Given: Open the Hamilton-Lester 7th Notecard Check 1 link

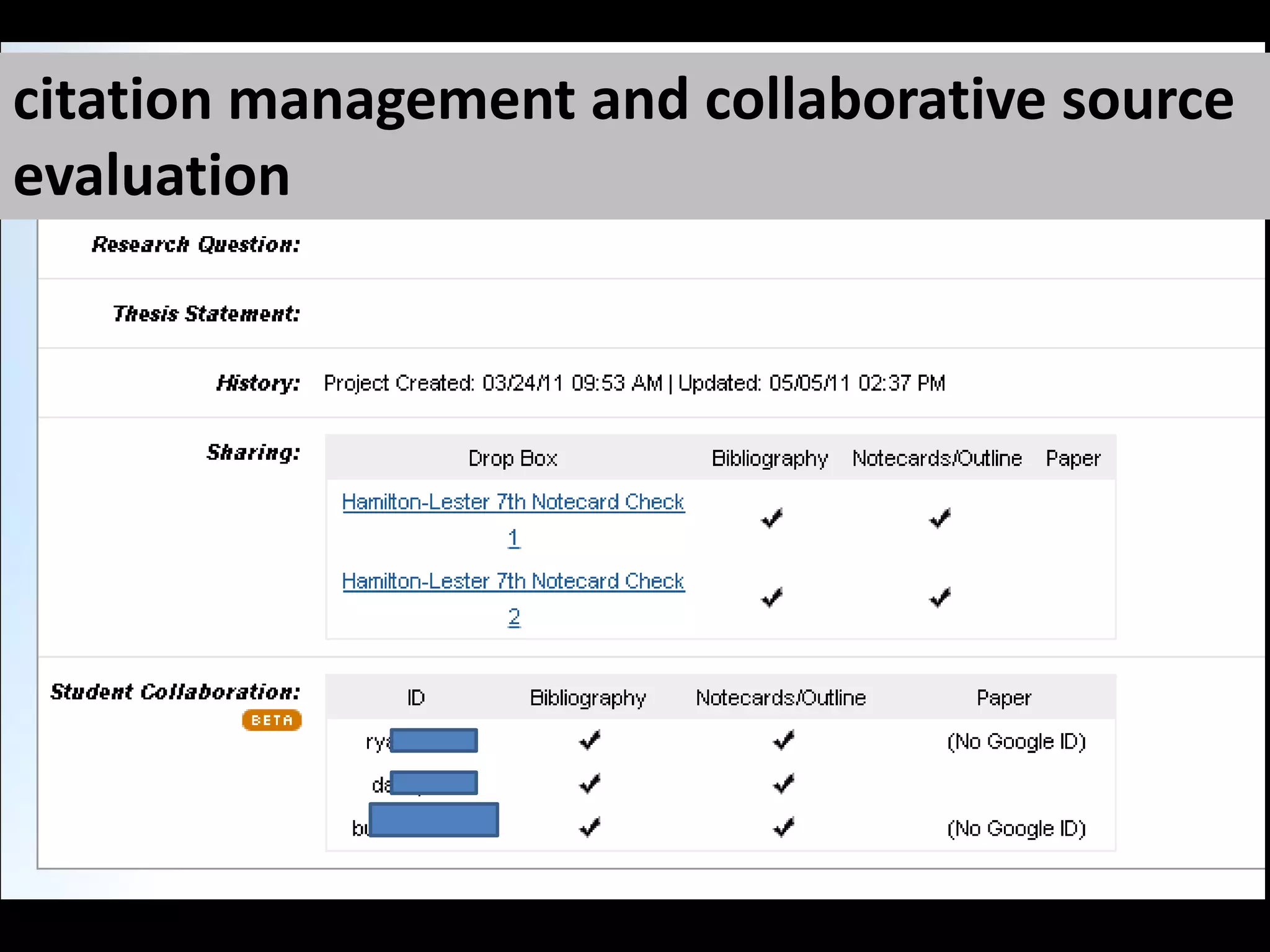Looking at the screenshot, I should click(x=513, y=519).
